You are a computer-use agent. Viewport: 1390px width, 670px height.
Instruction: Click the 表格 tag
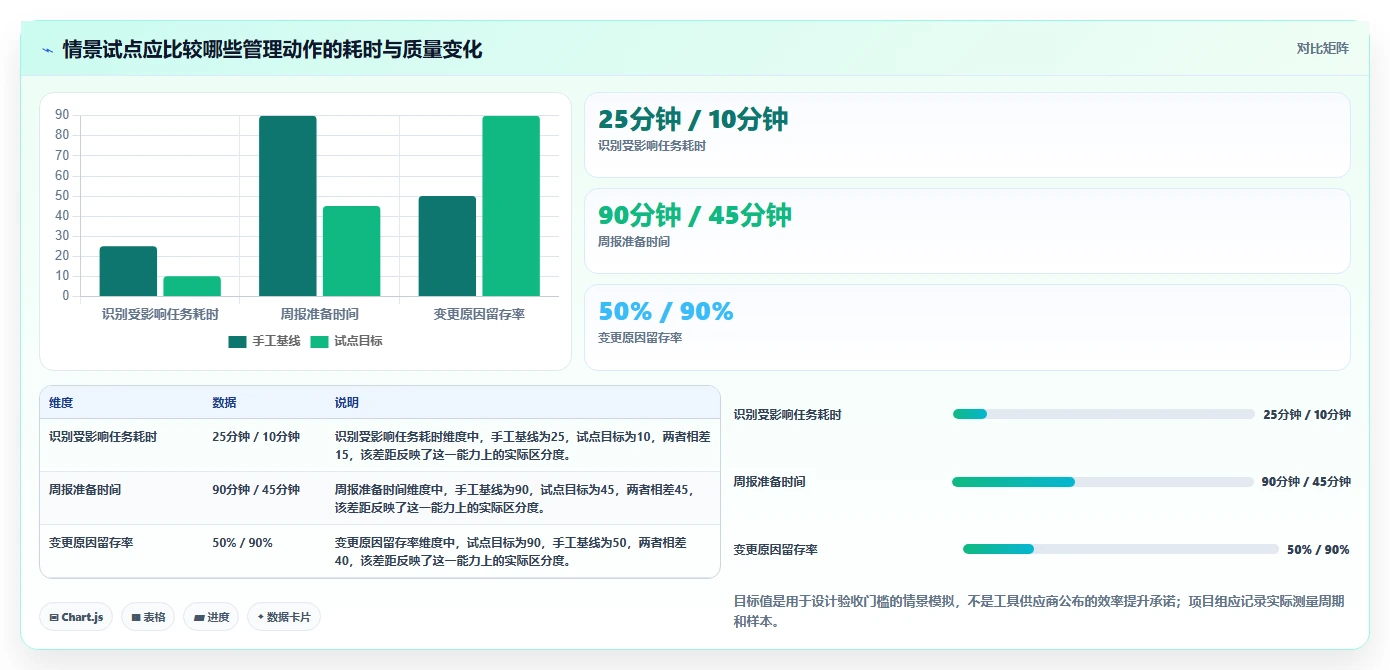148,617
